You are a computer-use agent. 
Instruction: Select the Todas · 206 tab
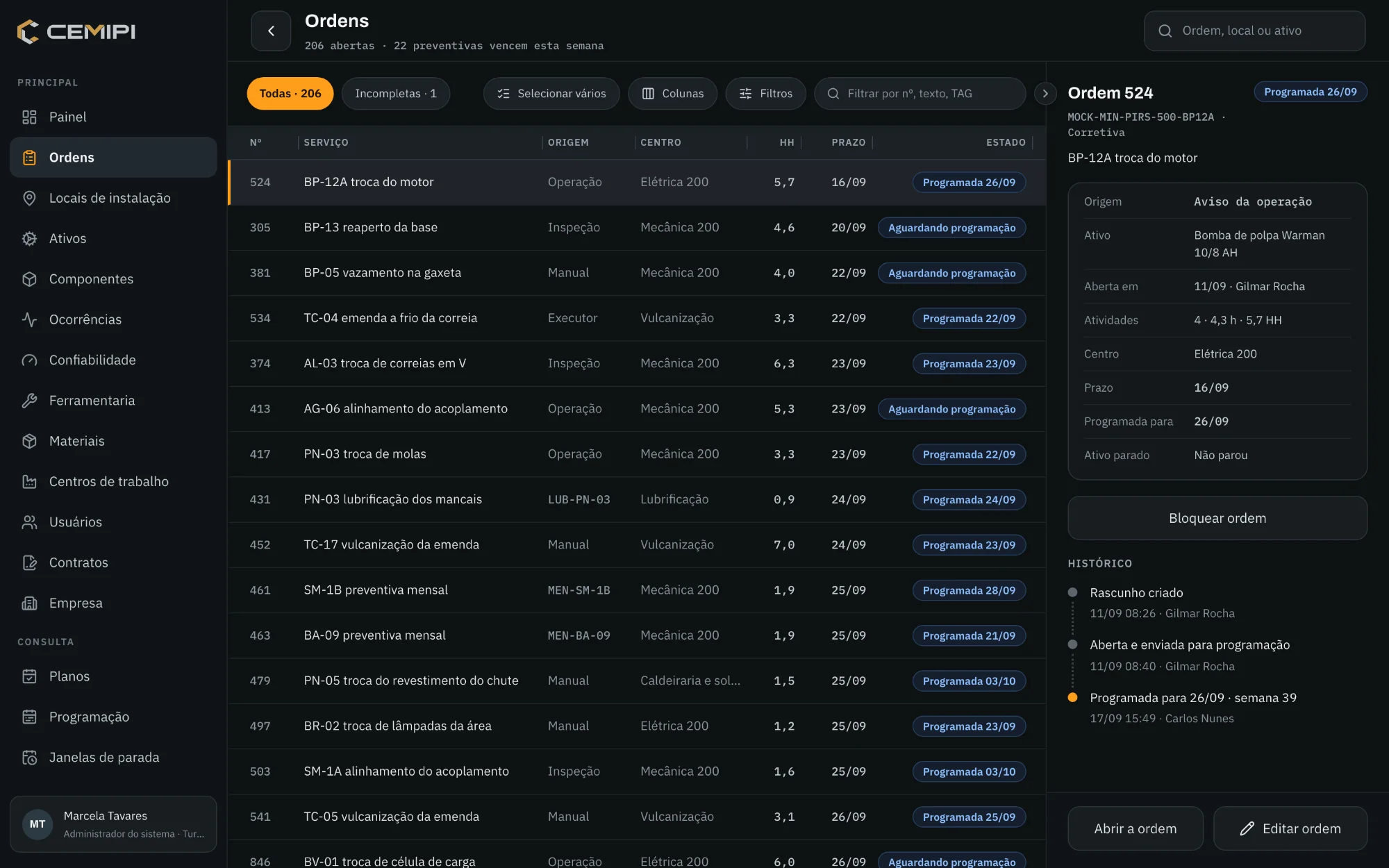(290, 93)
